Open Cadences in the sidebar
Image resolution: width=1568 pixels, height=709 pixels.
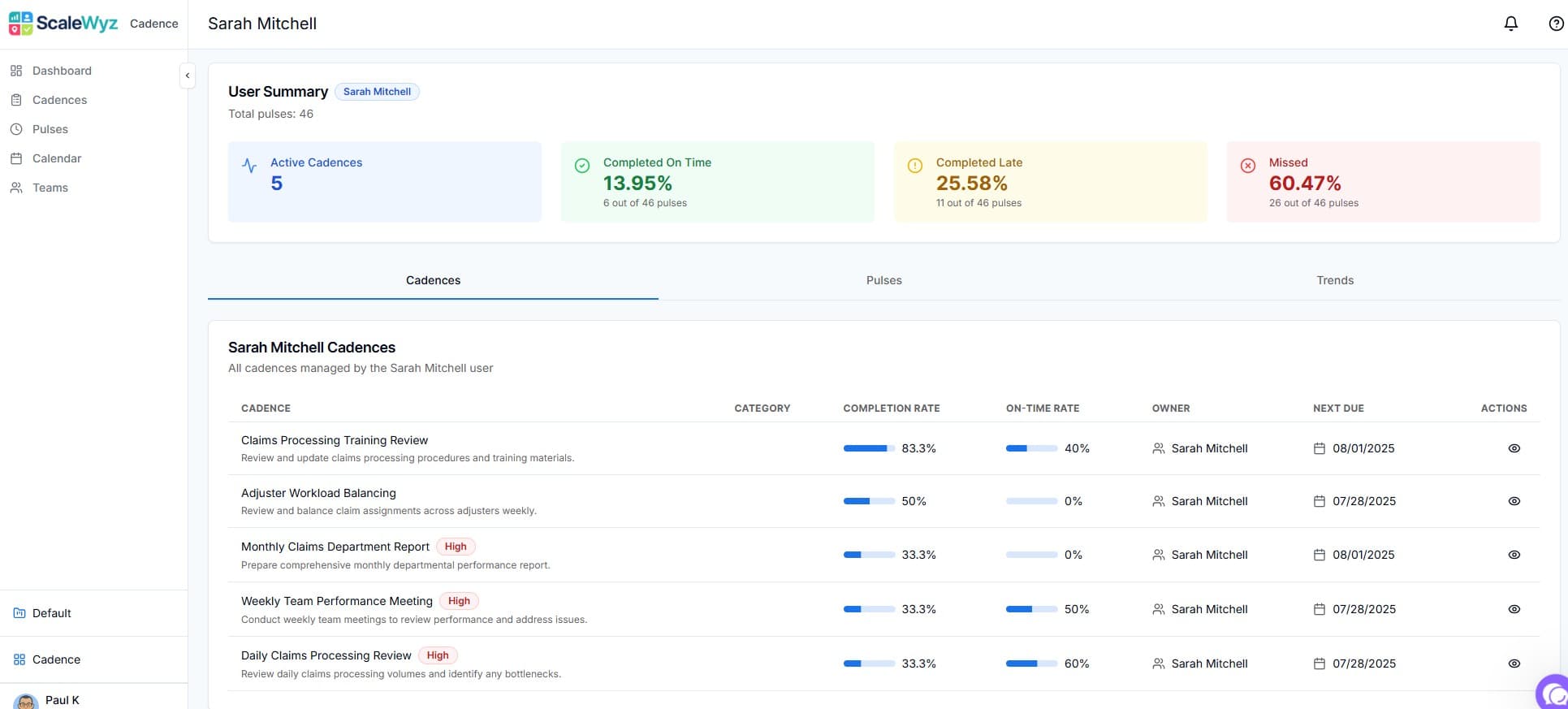59,100
